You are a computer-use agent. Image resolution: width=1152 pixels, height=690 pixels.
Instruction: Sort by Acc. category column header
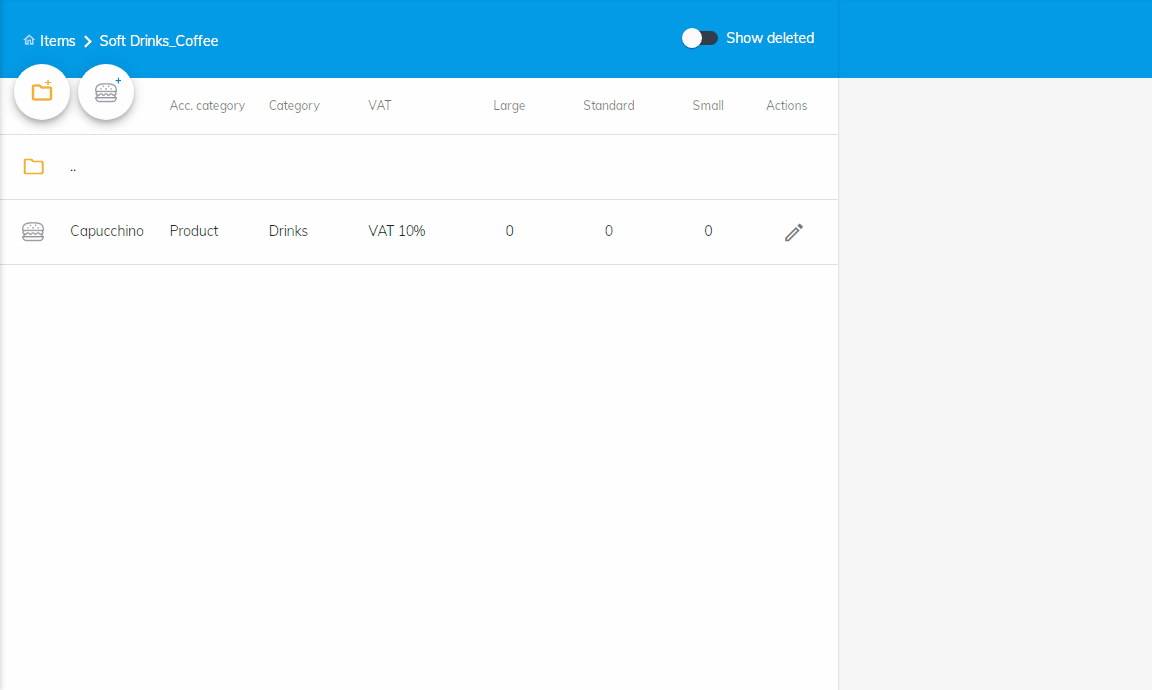(x=207, y=106)
